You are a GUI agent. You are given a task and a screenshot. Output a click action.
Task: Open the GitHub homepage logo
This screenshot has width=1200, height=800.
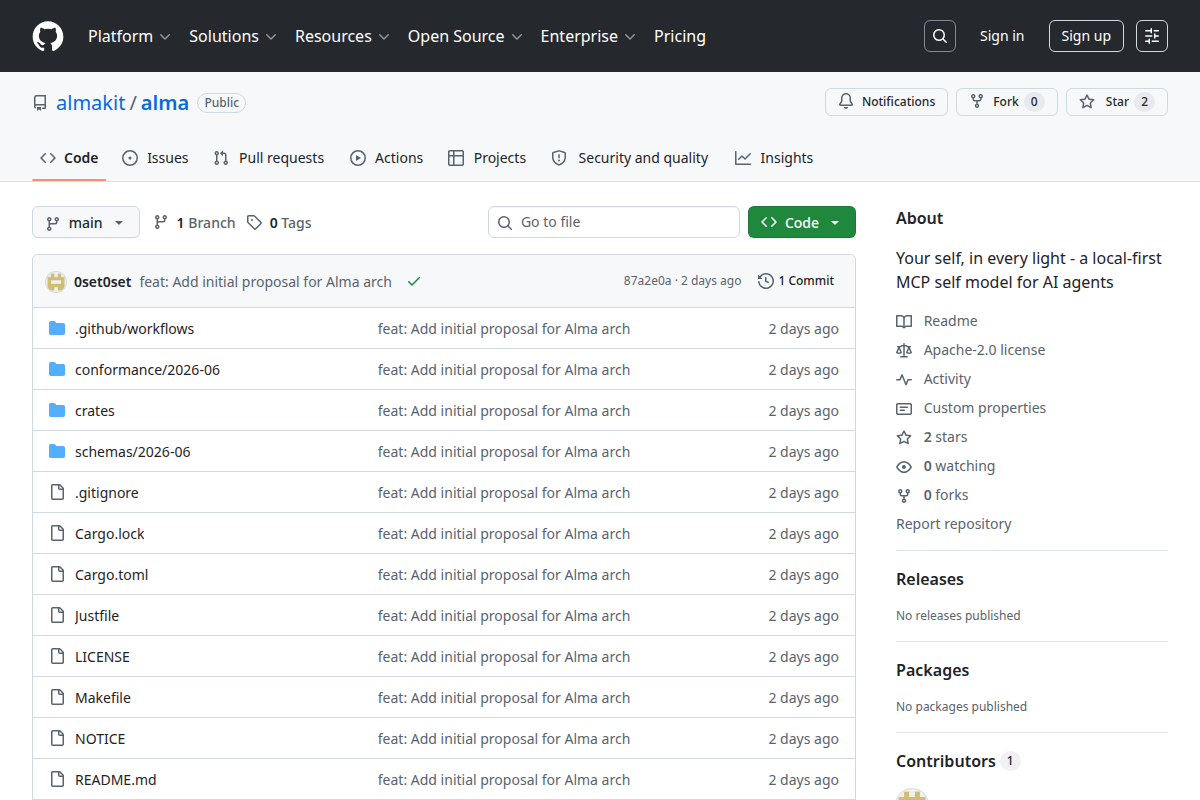[x=48, y=36]
